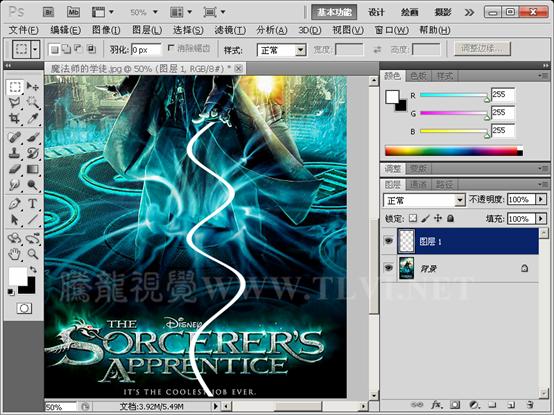Click the 羽化 feather input field

click(146, 50)
